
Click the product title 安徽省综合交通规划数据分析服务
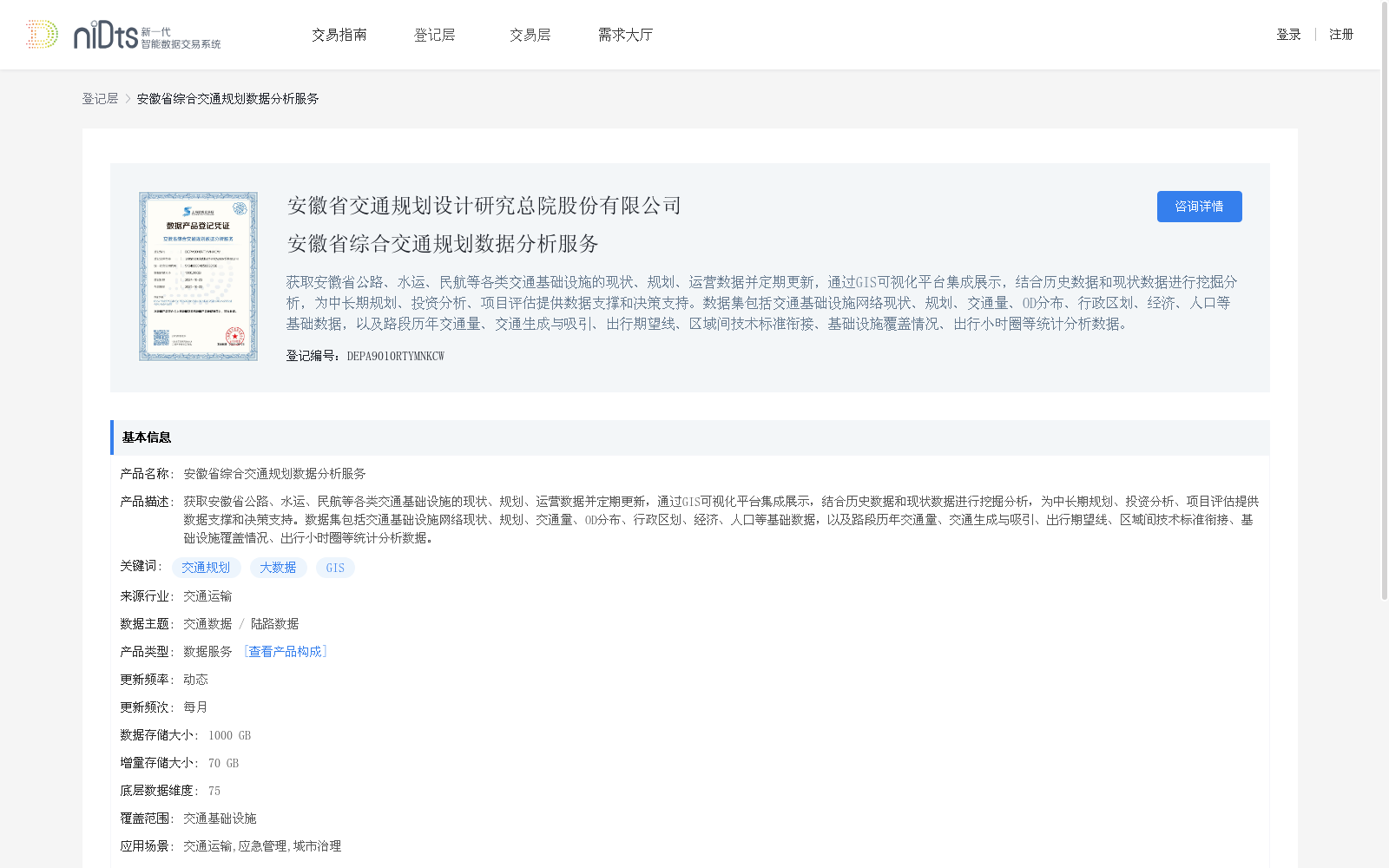coord(443,244)
